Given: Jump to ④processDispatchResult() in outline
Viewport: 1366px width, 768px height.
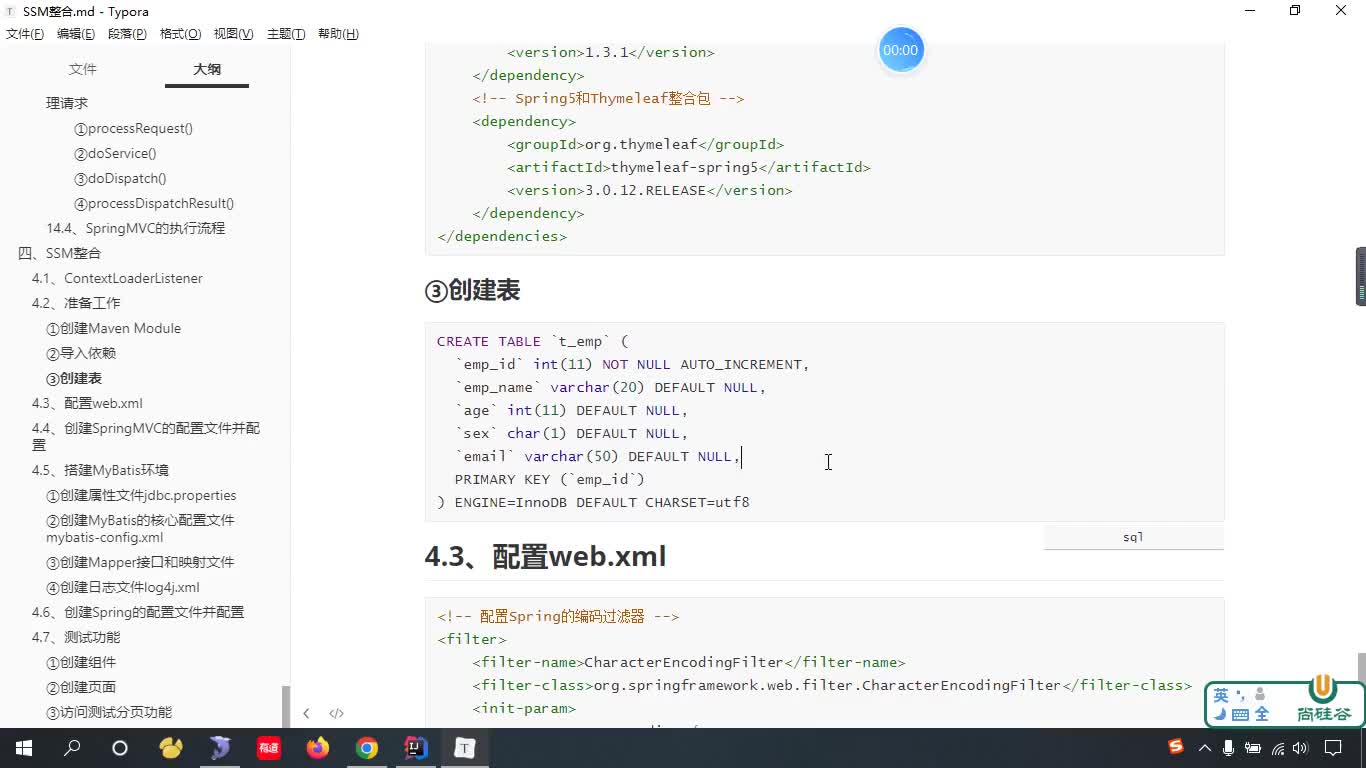Looking at the screenshot, I should point(154,203).
